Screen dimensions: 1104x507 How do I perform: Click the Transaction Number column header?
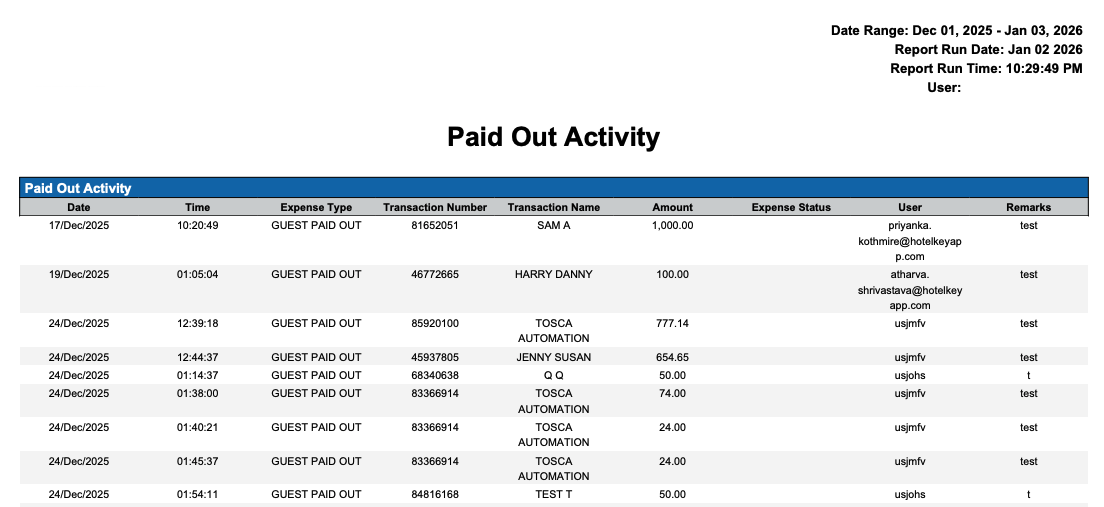point(435,207)
